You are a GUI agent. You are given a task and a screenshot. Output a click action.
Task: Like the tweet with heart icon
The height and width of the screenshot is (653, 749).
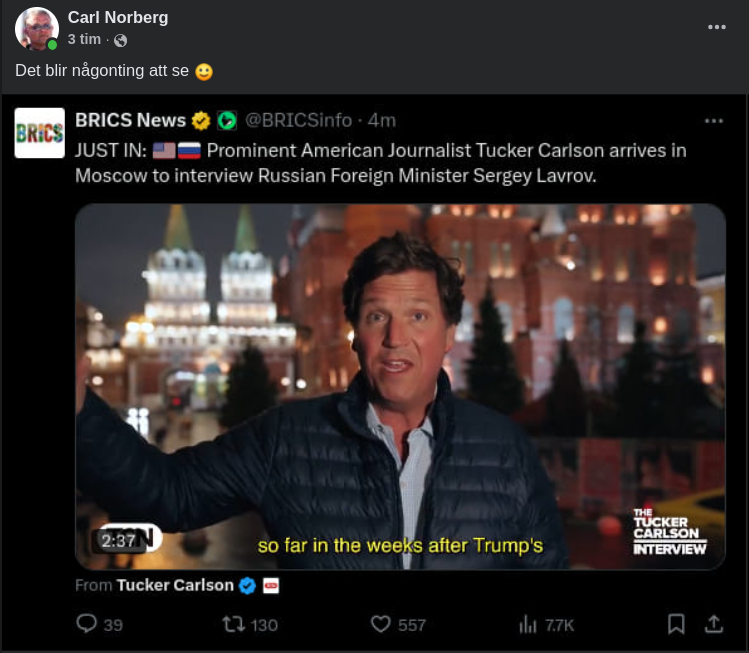click(381, 624)
